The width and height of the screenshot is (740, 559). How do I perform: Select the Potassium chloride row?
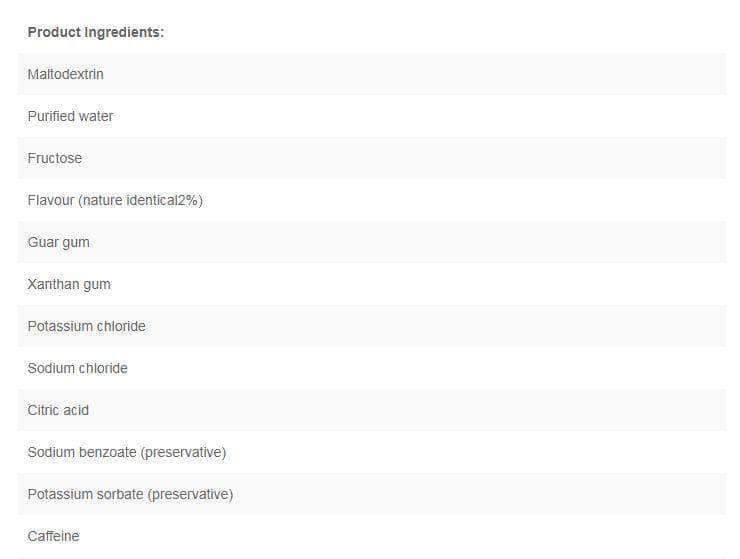[86, 326]
